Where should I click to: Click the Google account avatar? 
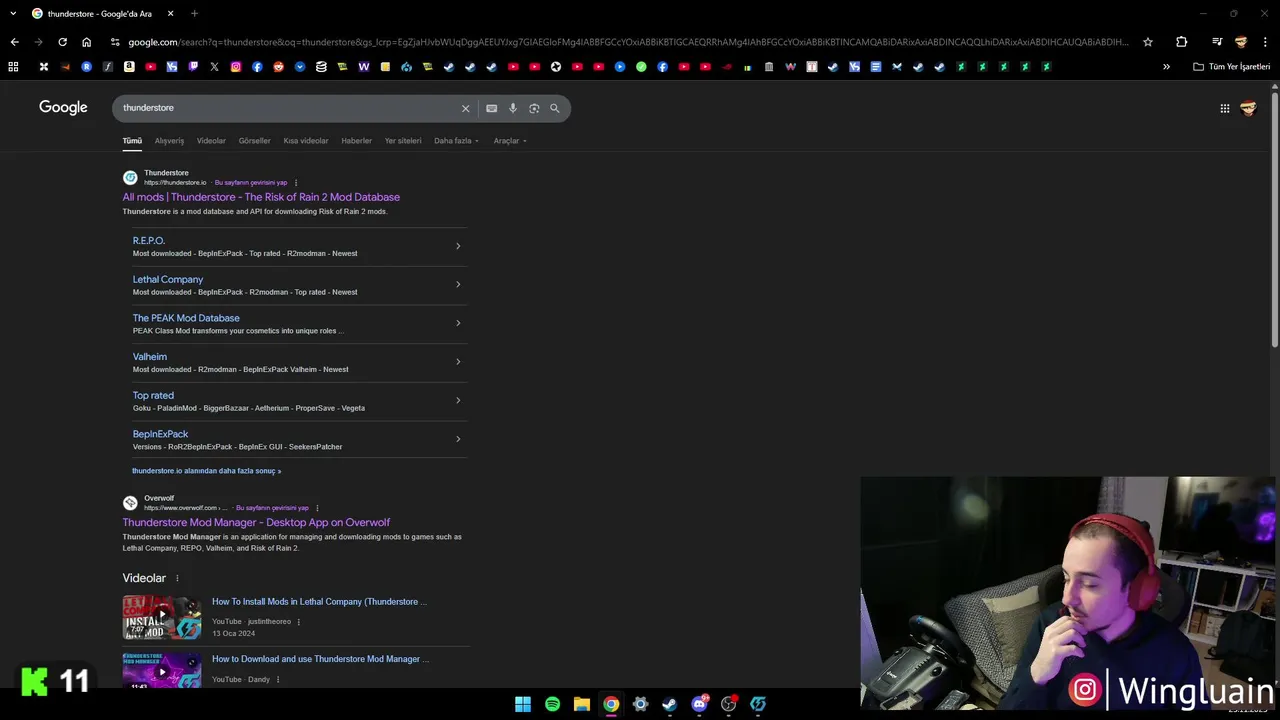(x=1248, y=108)
